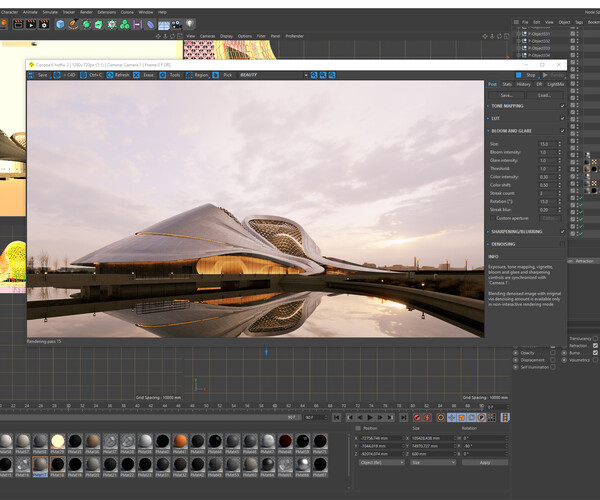The width and height of the screenshot is (600, 500).
Task: Click the orange film strip icon
Action: tap(505, 417)
